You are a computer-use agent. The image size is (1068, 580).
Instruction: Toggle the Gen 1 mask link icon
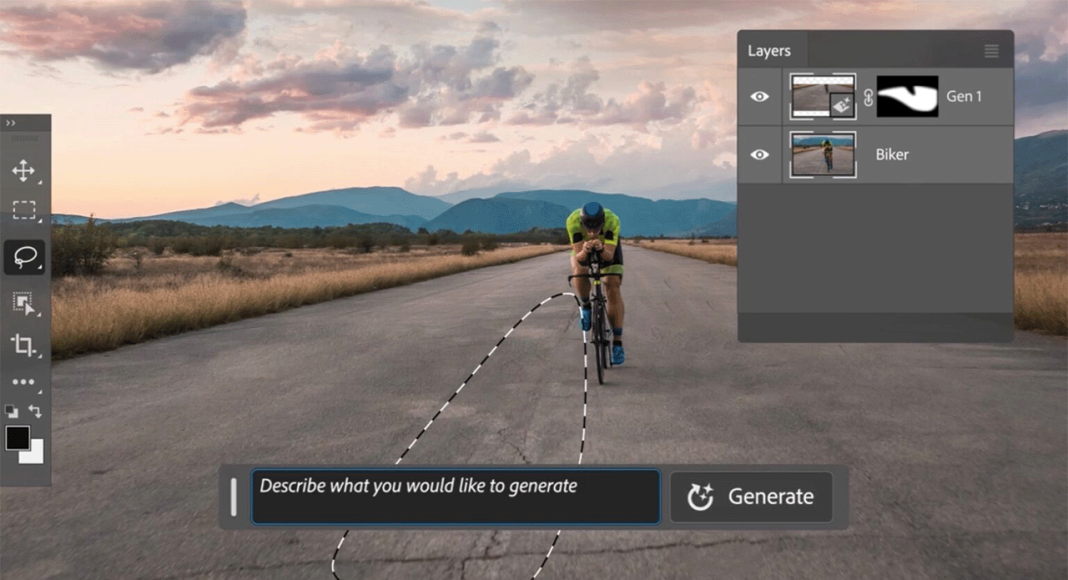click(868, 97)
